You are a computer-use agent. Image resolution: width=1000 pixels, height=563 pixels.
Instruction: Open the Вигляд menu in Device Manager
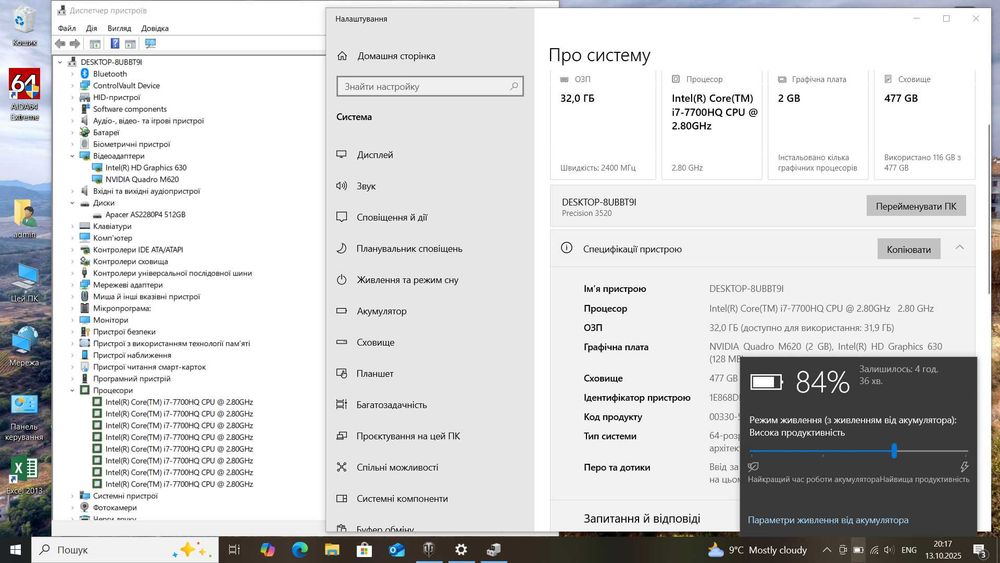(x=119, y=28)
